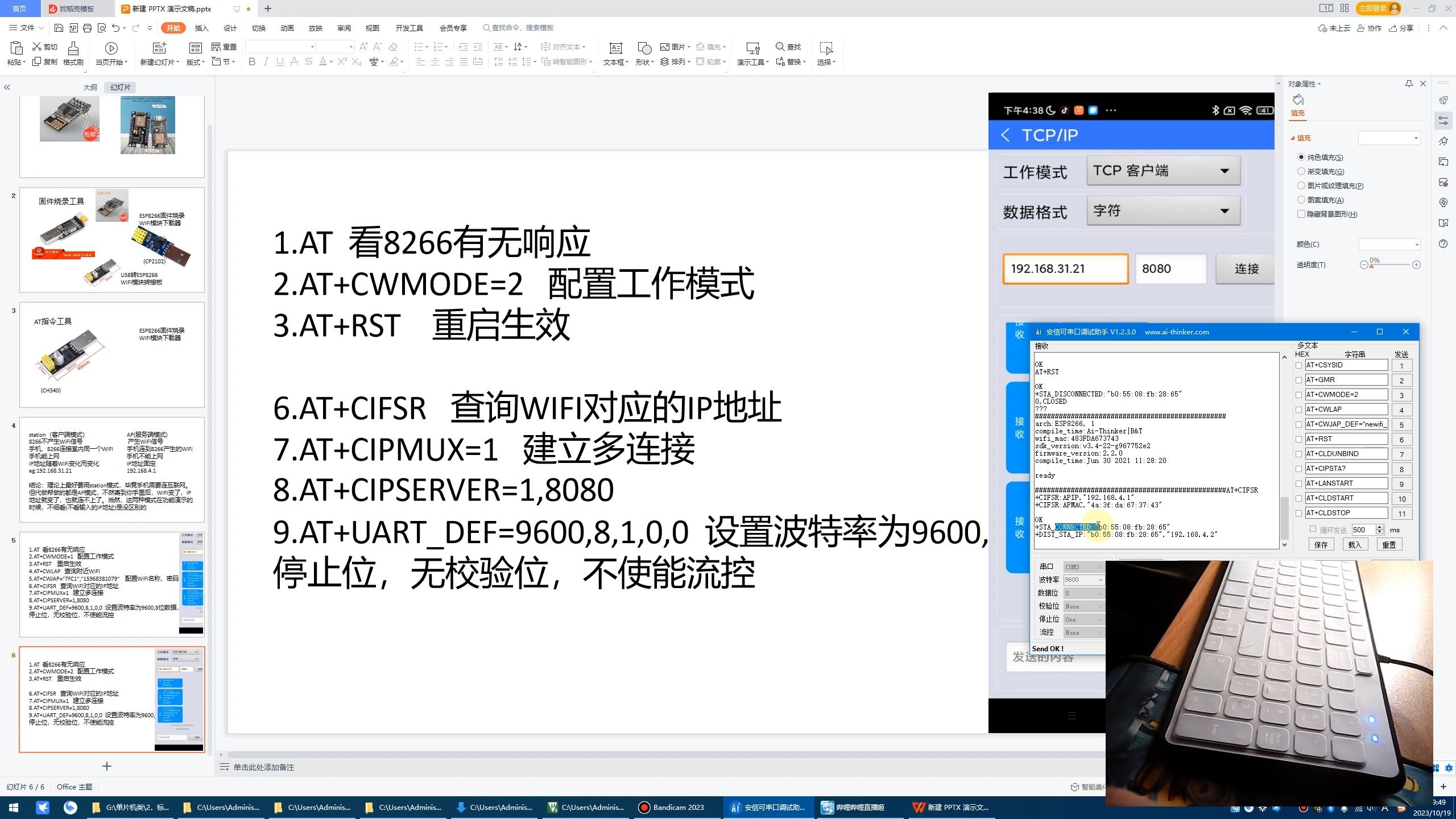Image resolution: width=1456 pixels, height=819 pixels.
Task: Switch to the Outline (大纲) tab
Action: point(90,87)
